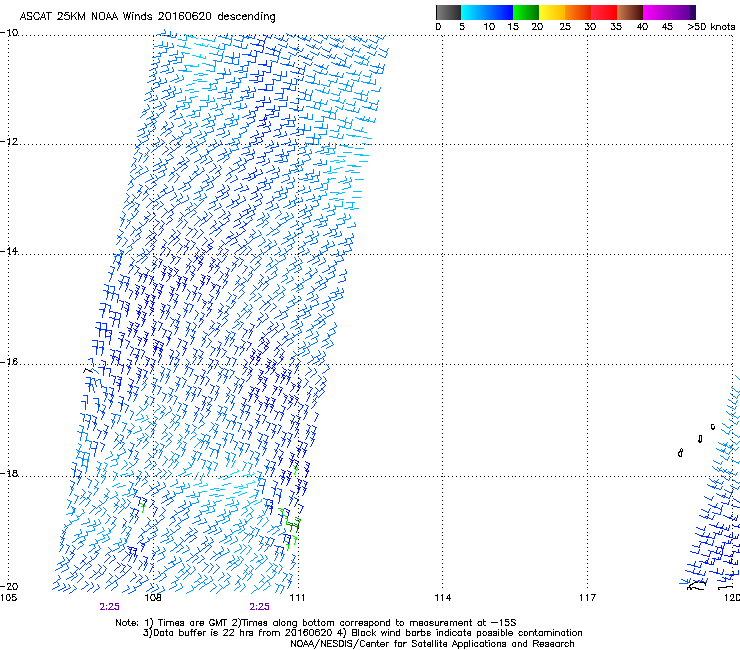Click the ASCAT 25KM NOAA Winds title
This screenshot has width=740, height=650.
coord(147,17)
